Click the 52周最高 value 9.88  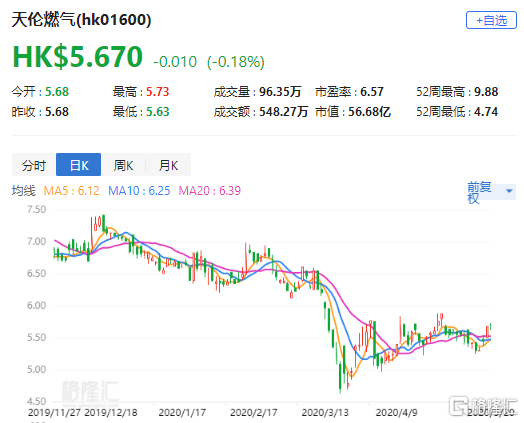click(486, 92)
